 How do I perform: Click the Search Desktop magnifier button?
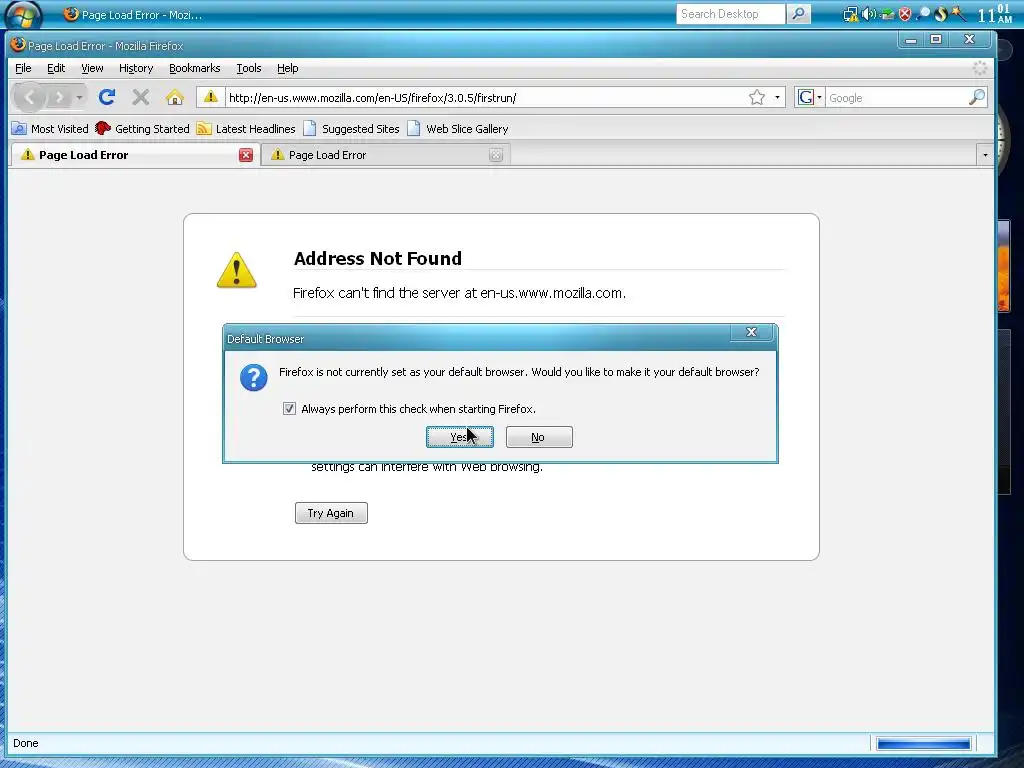click(x=798, y=14)
